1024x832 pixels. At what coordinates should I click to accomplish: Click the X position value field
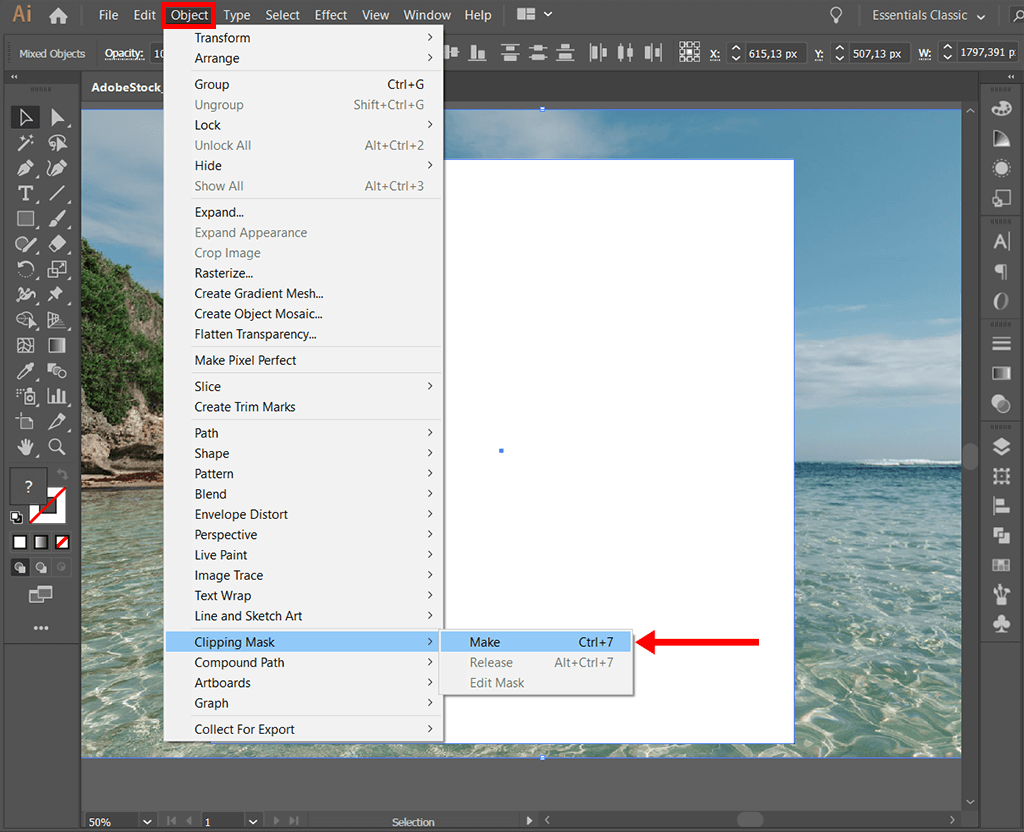[775, 54]
